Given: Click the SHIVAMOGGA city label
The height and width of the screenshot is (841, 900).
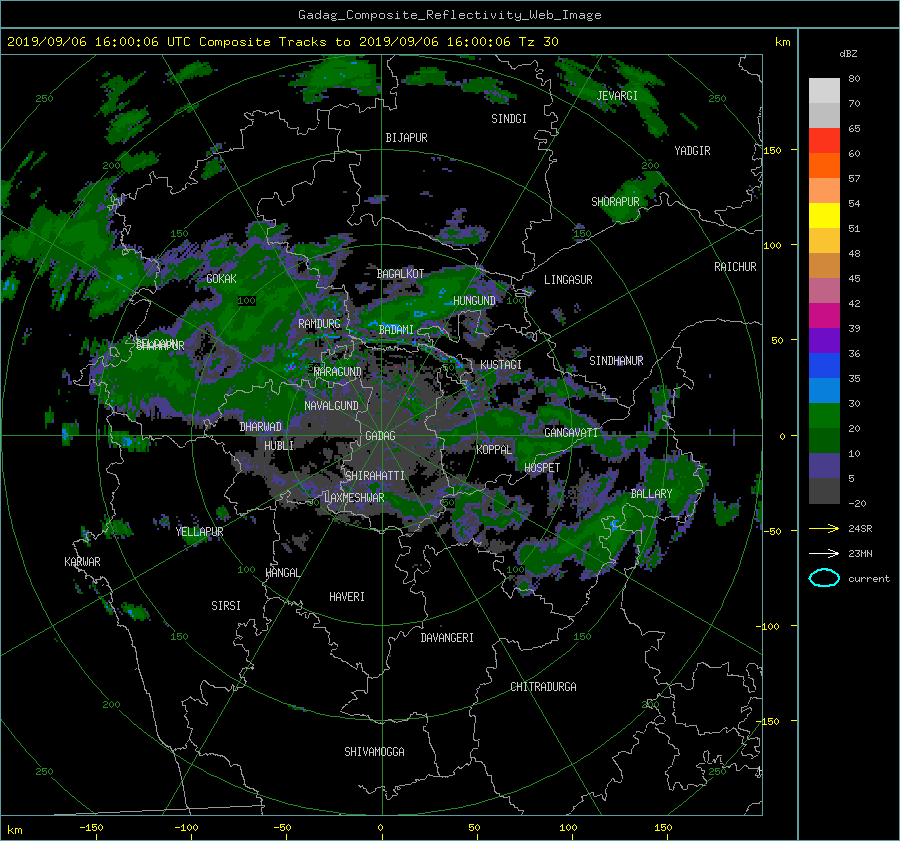Looking at the screenshot, I should (x=374, y=752).
